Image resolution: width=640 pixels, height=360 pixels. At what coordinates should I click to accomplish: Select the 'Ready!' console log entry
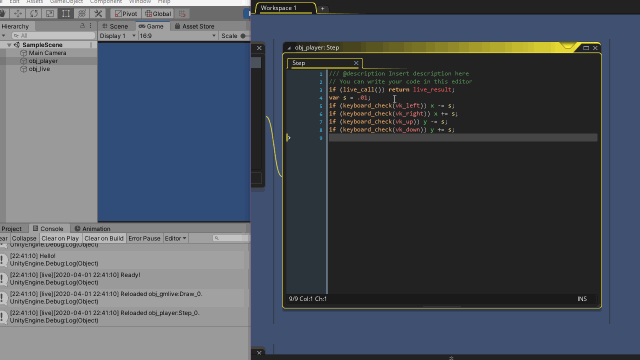(122, 279)
